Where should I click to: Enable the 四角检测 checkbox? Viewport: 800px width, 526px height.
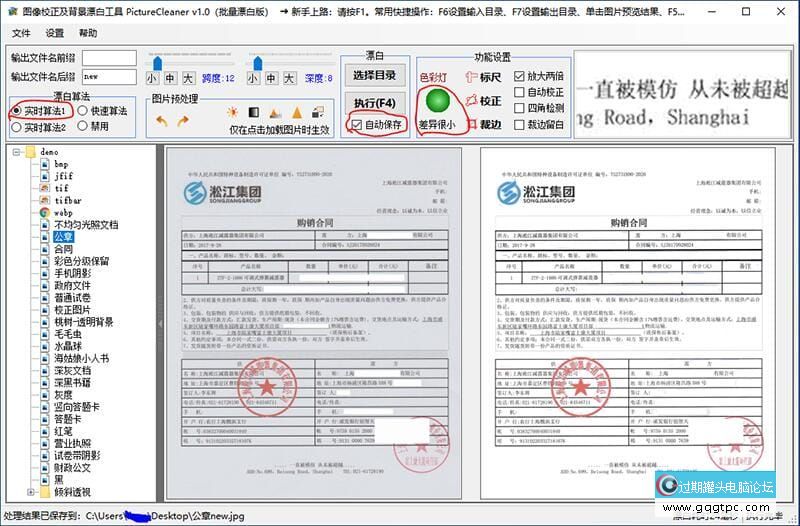coord(519,108)
